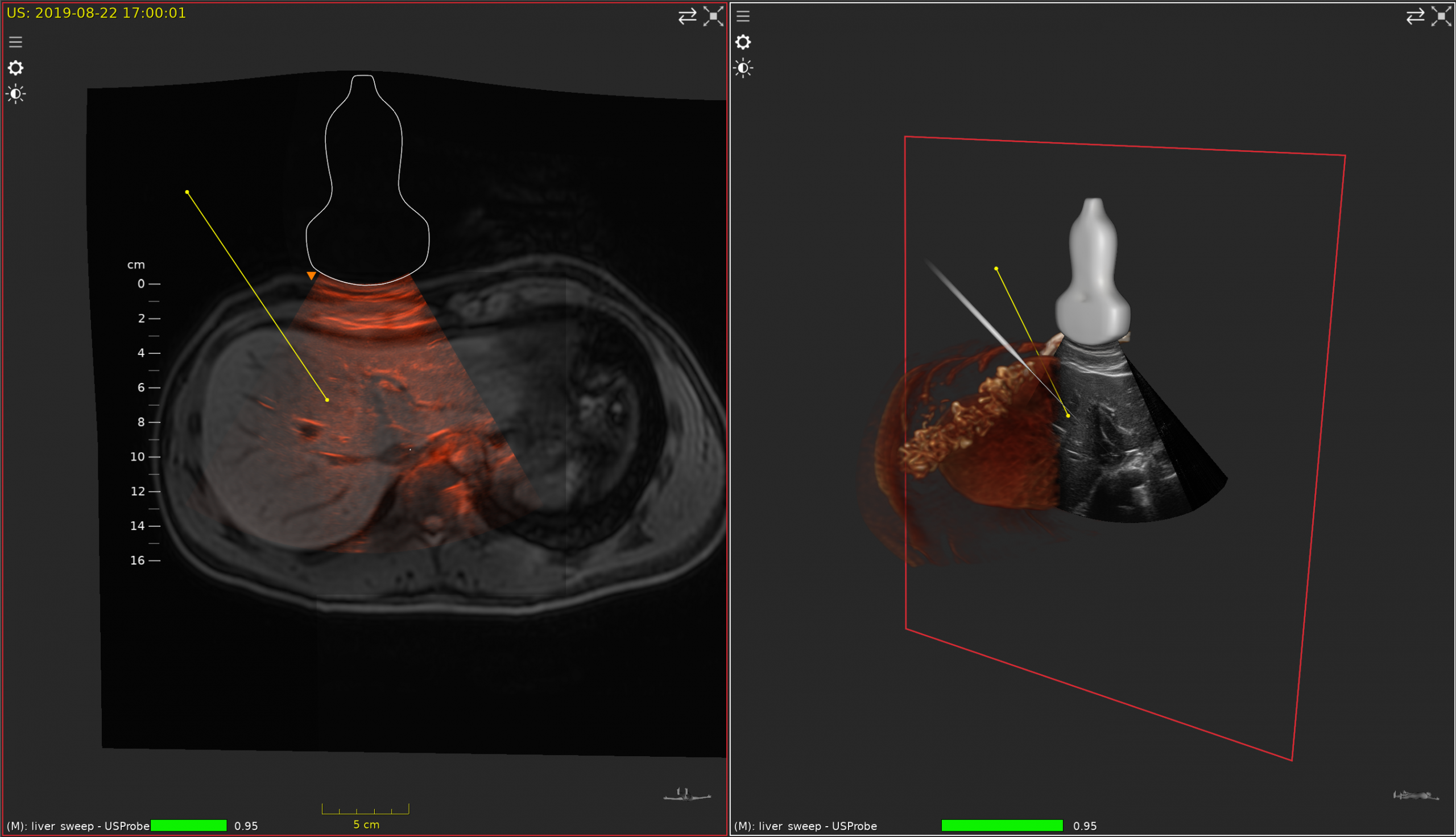Click green tracking quality bar, left view
Image resolution: width=1456 pixels, height=837 pixels.
pyautogui.click(x=188, y=826)
